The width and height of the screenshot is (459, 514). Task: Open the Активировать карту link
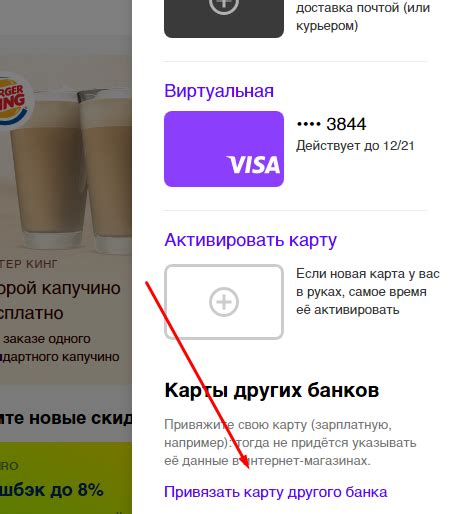250,240
